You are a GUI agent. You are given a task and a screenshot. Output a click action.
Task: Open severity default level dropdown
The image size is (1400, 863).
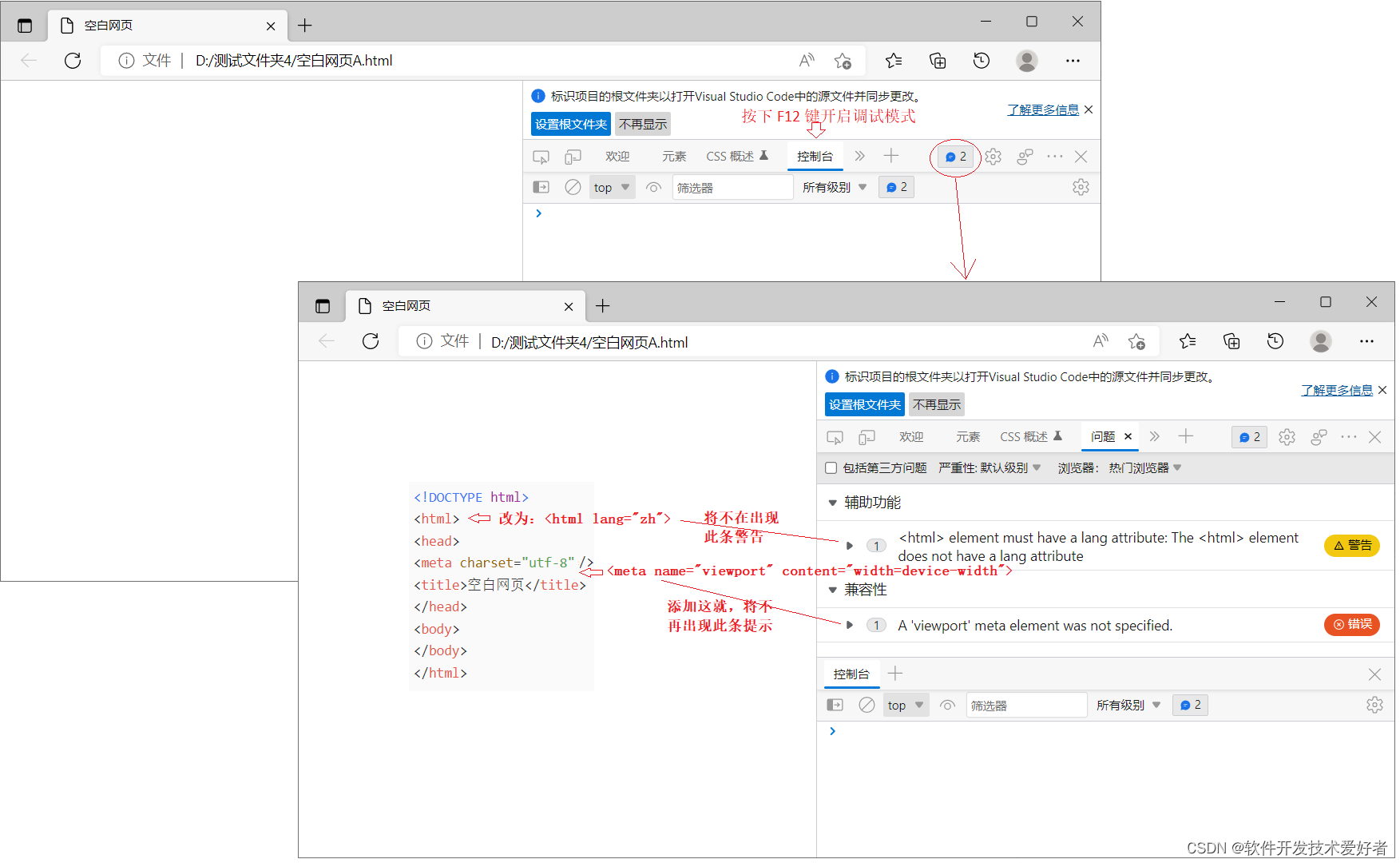[990, 468]
